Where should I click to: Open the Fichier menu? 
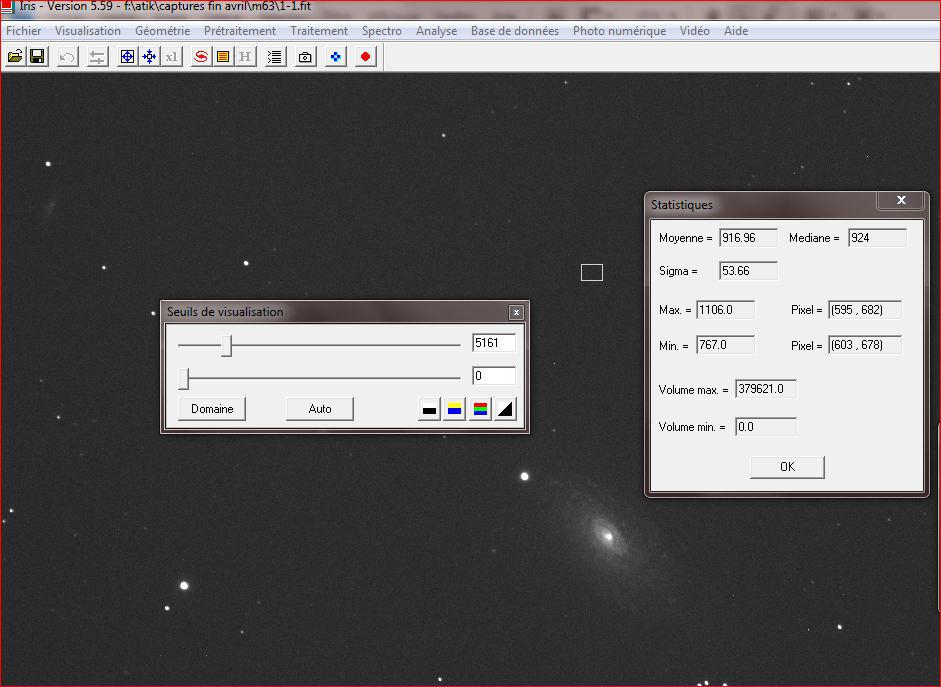coord(23,31)
